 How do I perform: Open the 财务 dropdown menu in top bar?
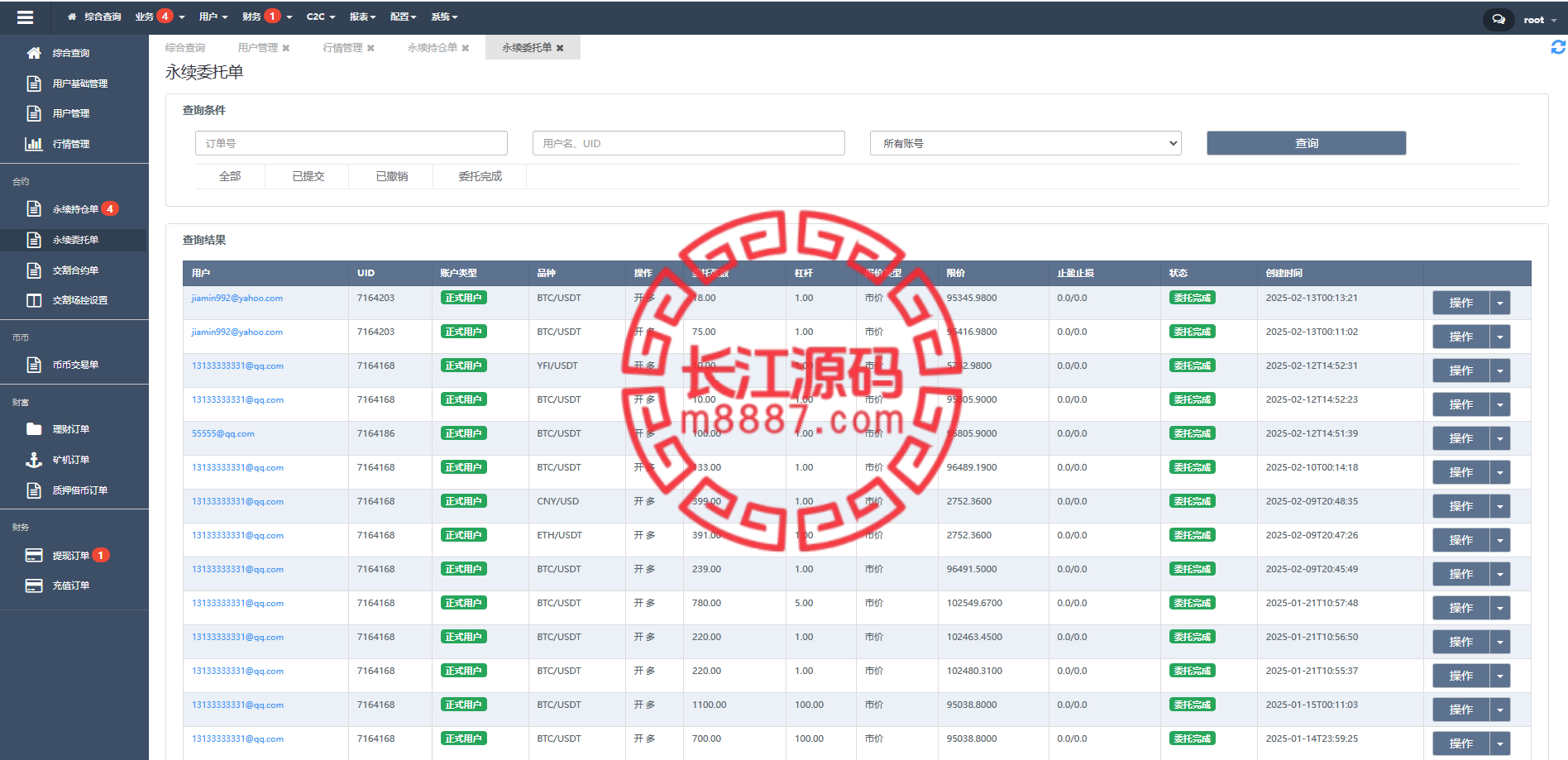[267, 17]
